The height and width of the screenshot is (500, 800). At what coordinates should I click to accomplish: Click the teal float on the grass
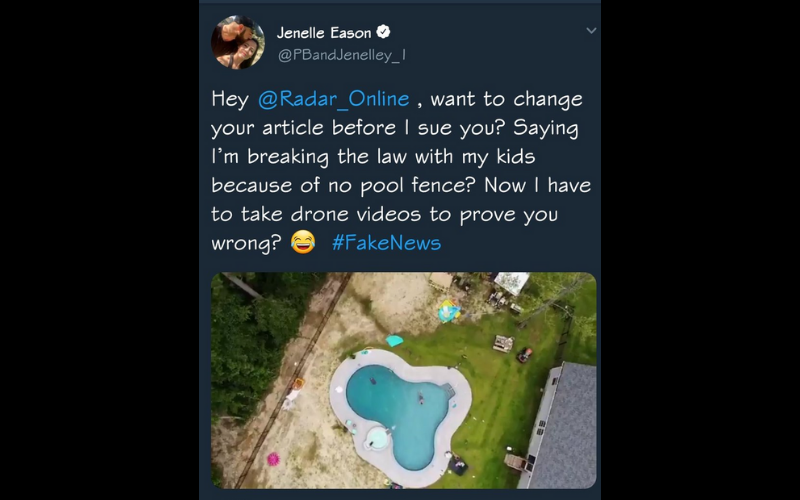394,340
